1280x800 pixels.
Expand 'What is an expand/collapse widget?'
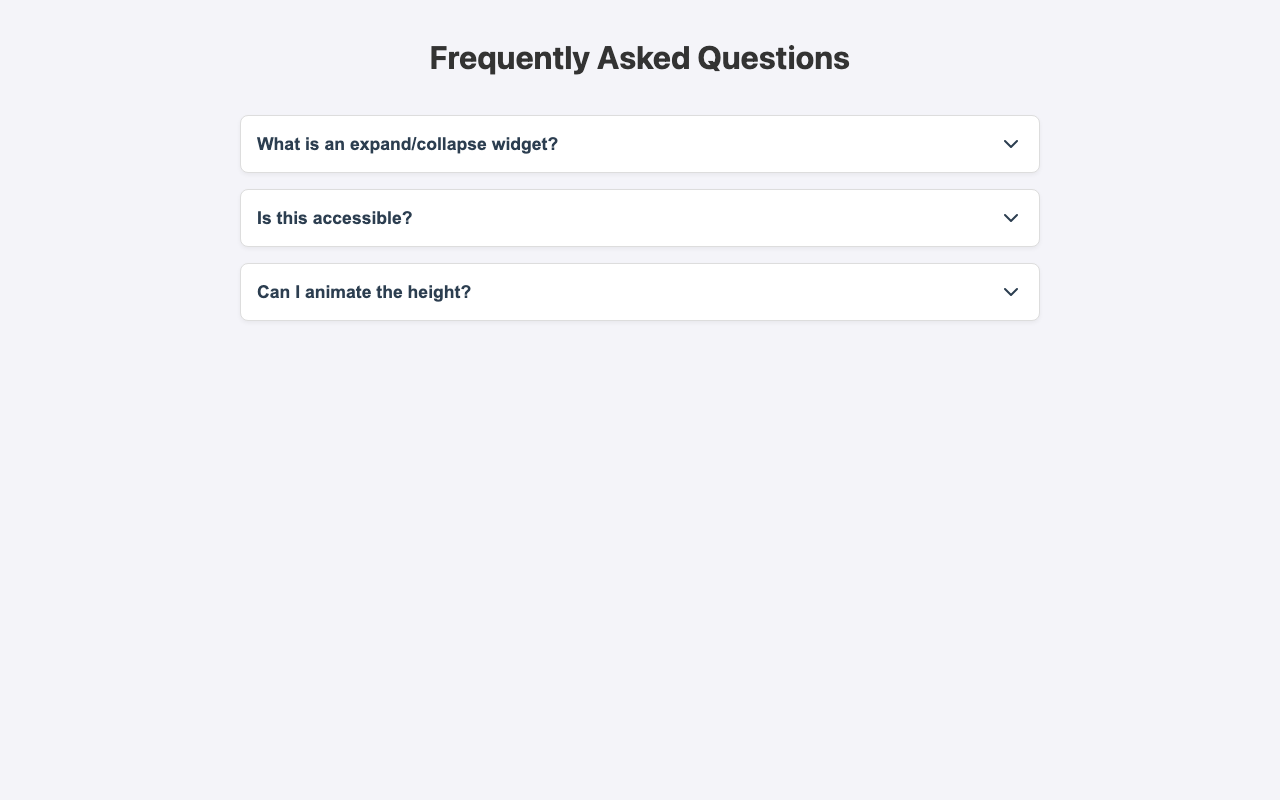tap(639, 144)
